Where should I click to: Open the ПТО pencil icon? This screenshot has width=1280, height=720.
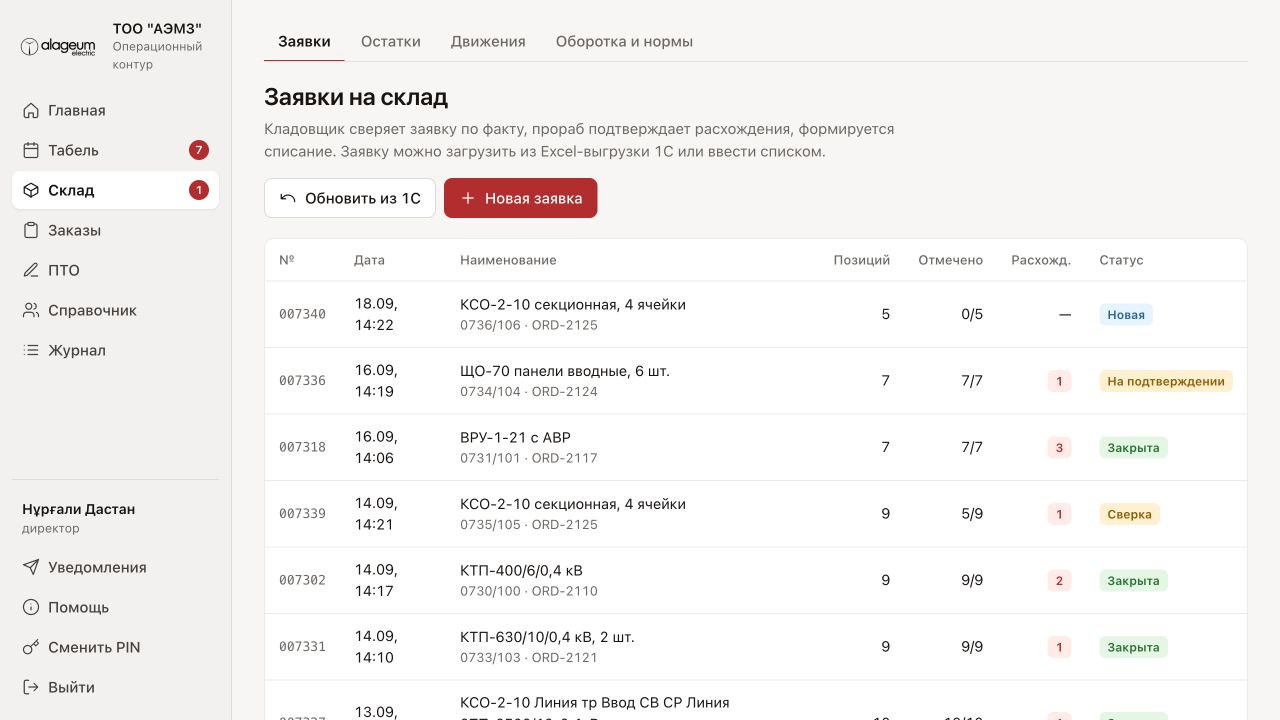(x=31, y=270)
